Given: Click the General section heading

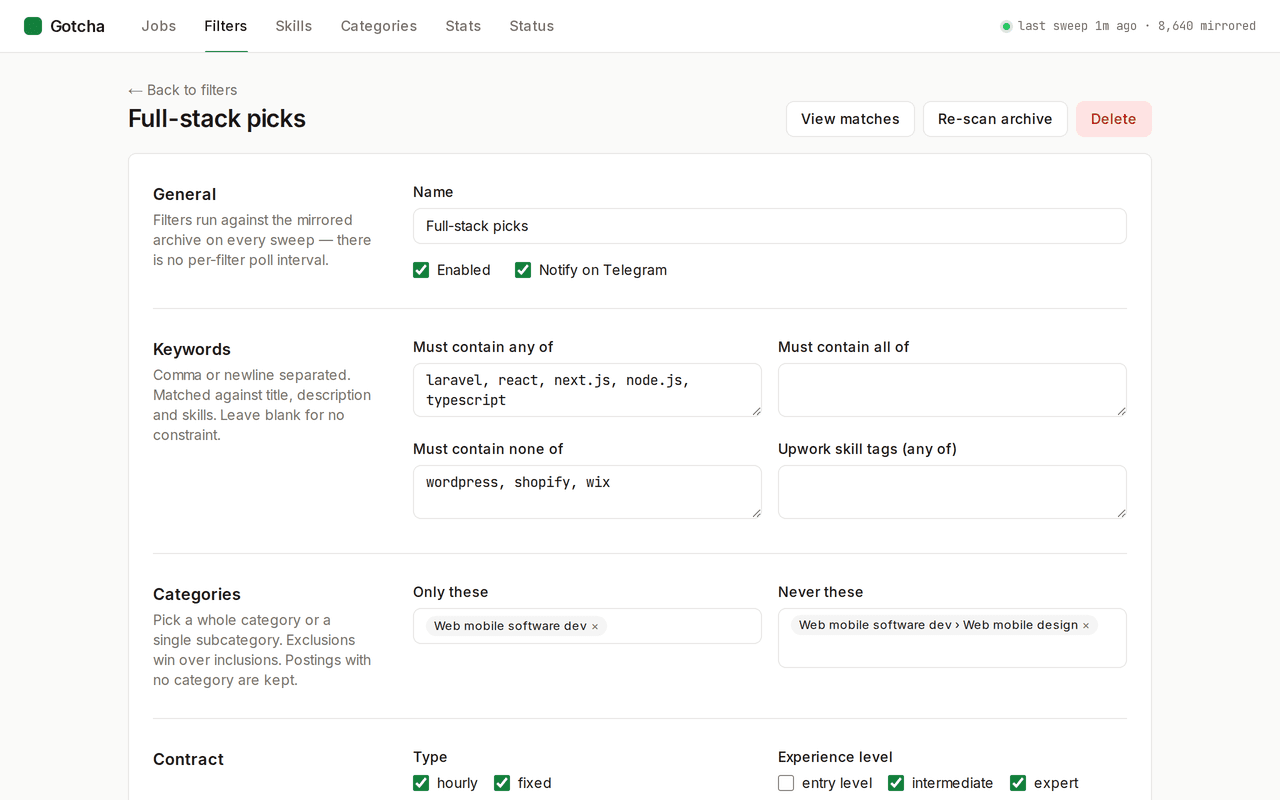Looking at the screenshot, I should tap(184, 194).
